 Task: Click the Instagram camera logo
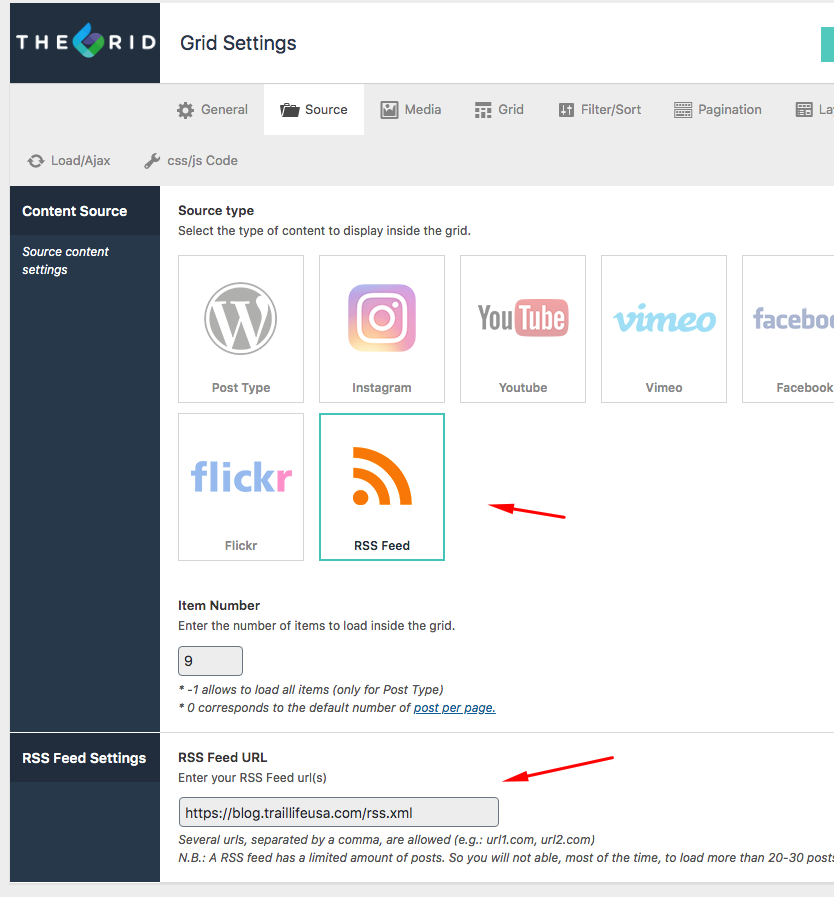382,318
